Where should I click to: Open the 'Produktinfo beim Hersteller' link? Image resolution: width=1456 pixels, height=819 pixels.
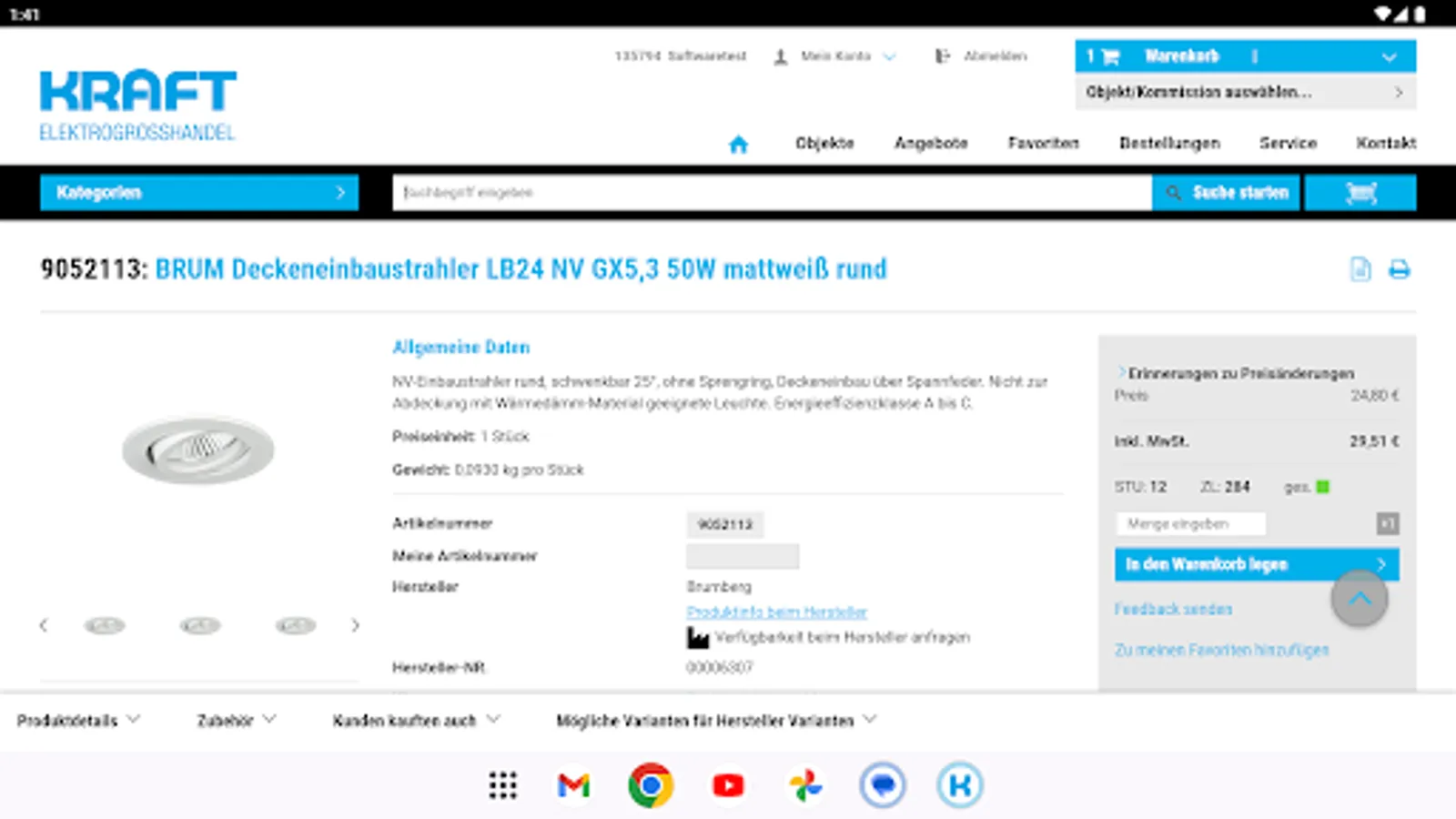click(x=776, y=612)
